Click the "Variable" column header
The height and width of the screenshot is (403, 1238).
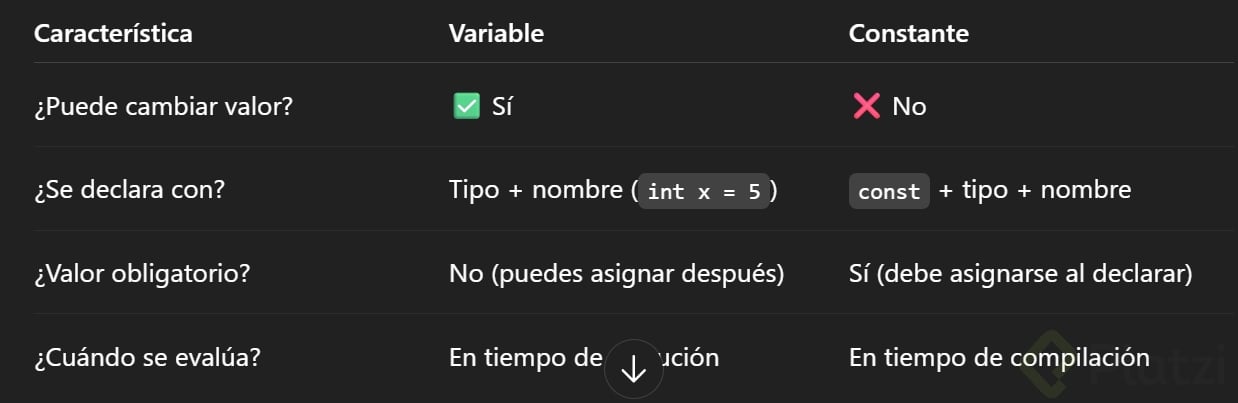tap(496, 33)
